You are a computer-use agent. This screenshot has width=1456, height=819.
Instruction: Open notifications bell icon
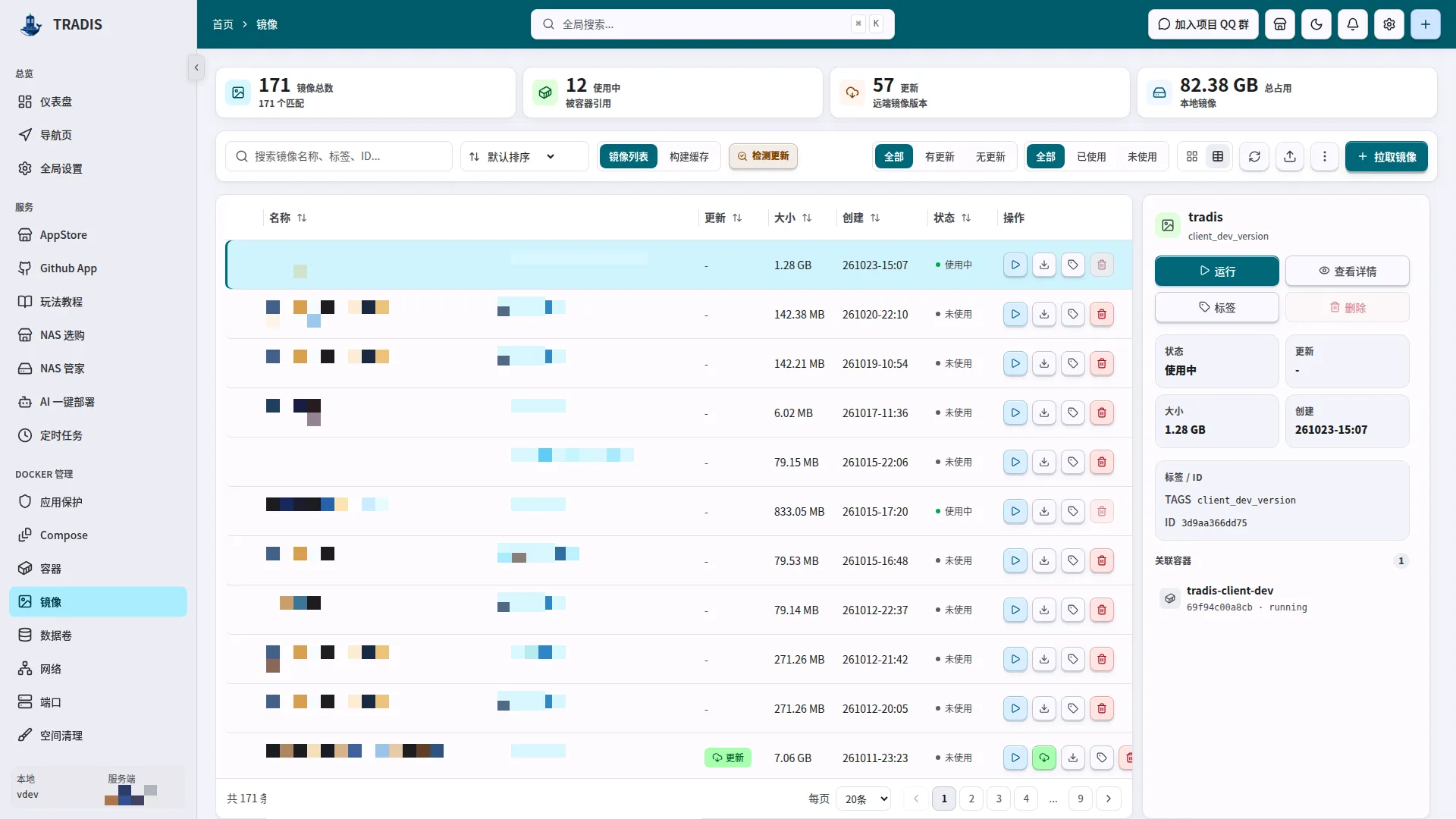pyautogui.click(x=1352, y=24)
